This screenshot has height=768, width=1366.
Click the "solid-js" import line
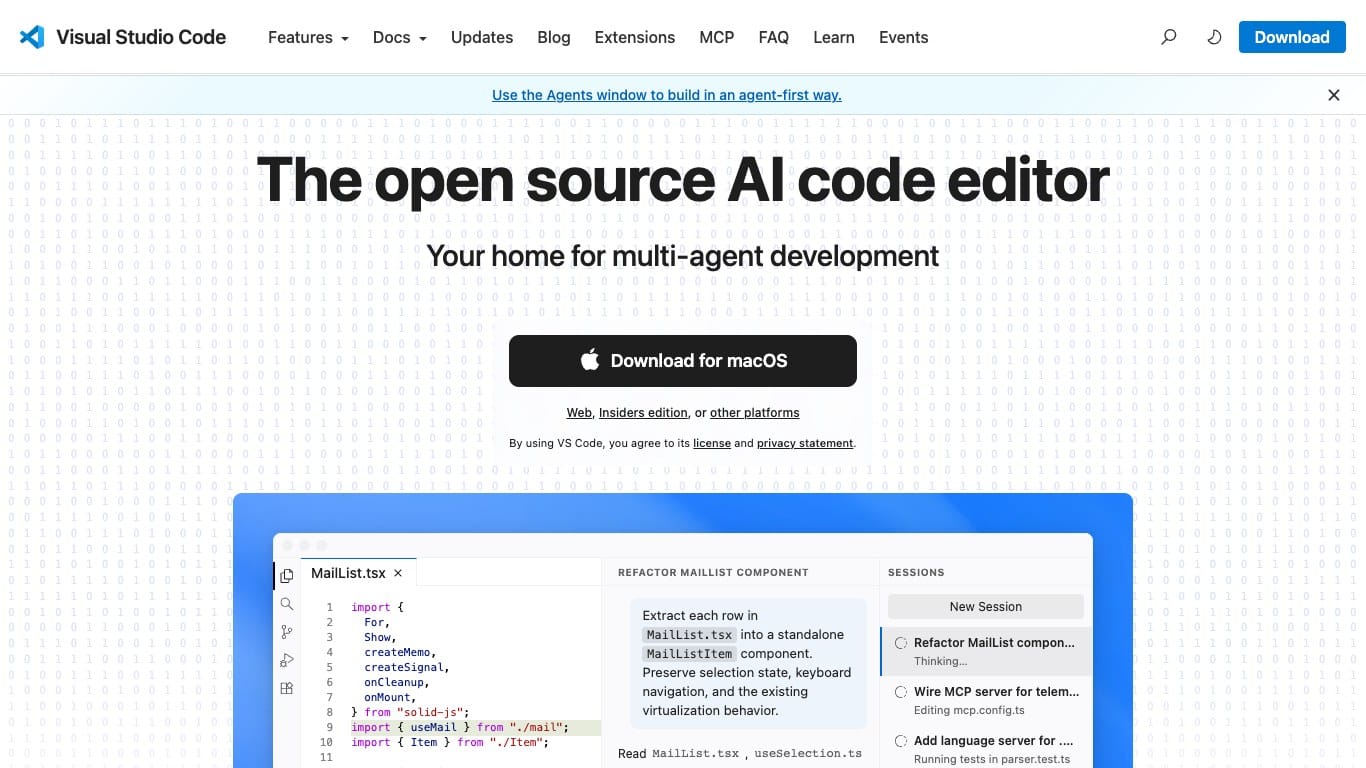point(410,711)
